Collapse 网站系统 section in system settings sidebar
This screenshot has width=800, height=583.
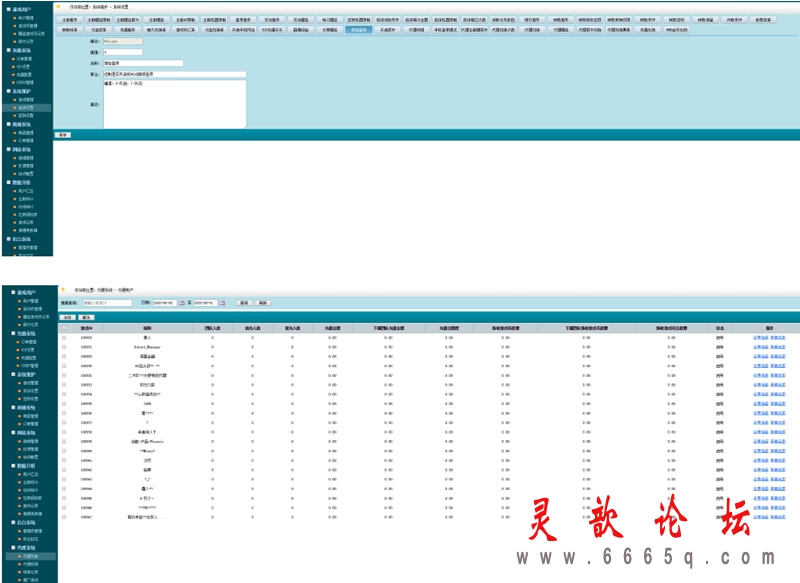point(8,149)
